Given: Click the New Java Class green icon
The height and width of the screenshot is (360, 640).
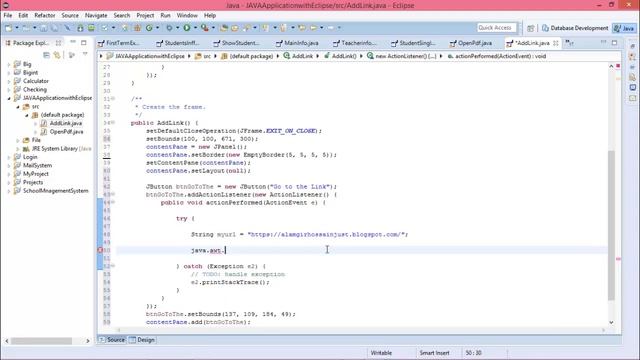Looking at the screenshot, I should (x=149, y=28).
